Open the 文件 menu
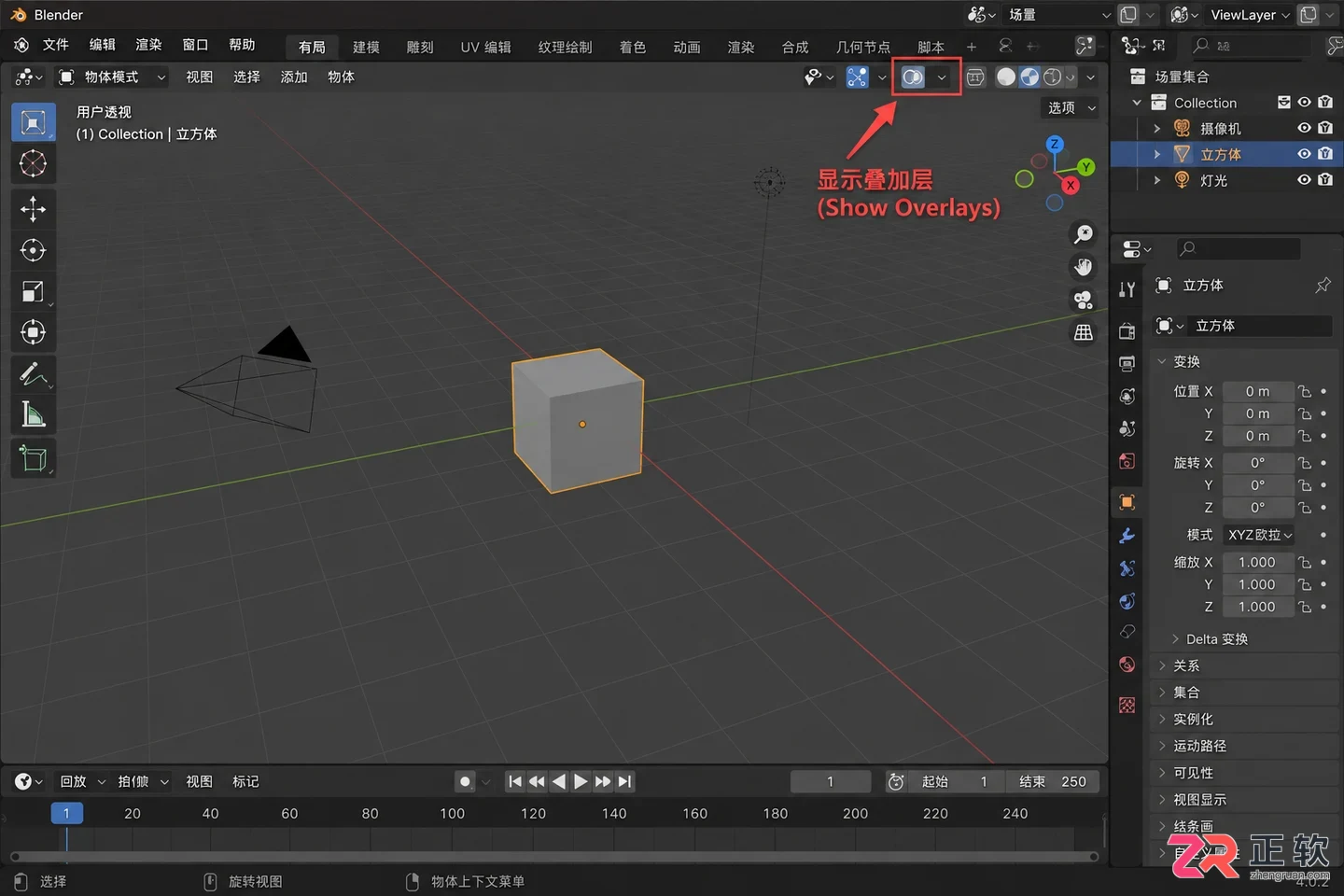1344x896 pixels. tap(56, 45)
